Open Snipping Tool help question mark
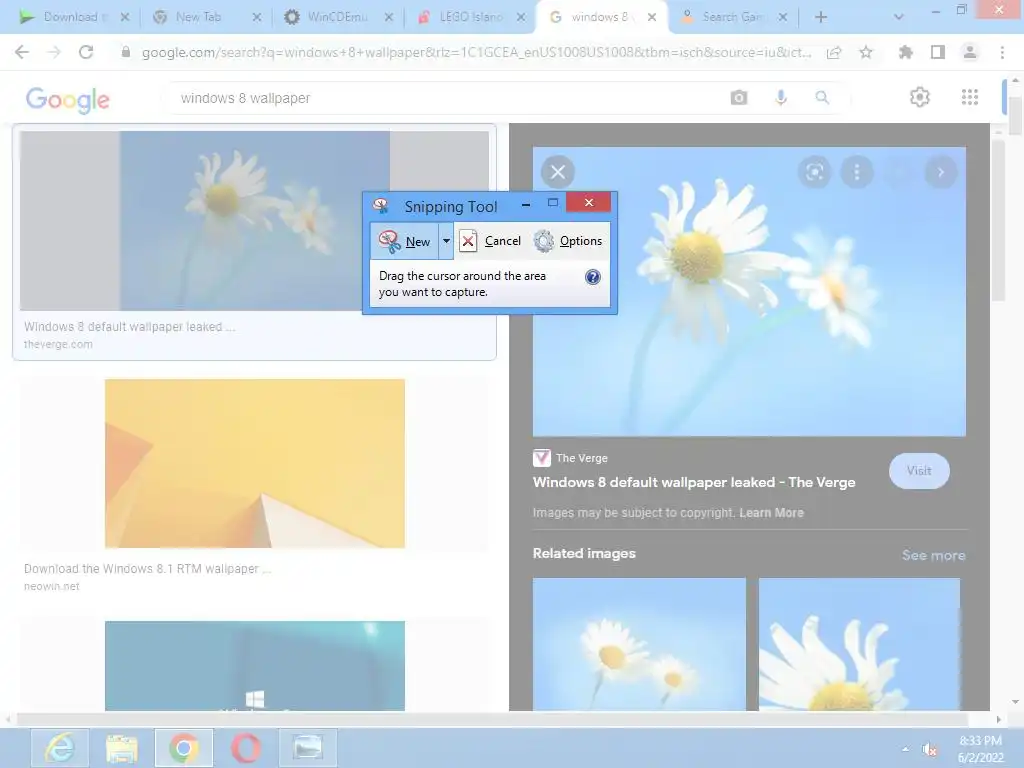 (x=592, y=277)
